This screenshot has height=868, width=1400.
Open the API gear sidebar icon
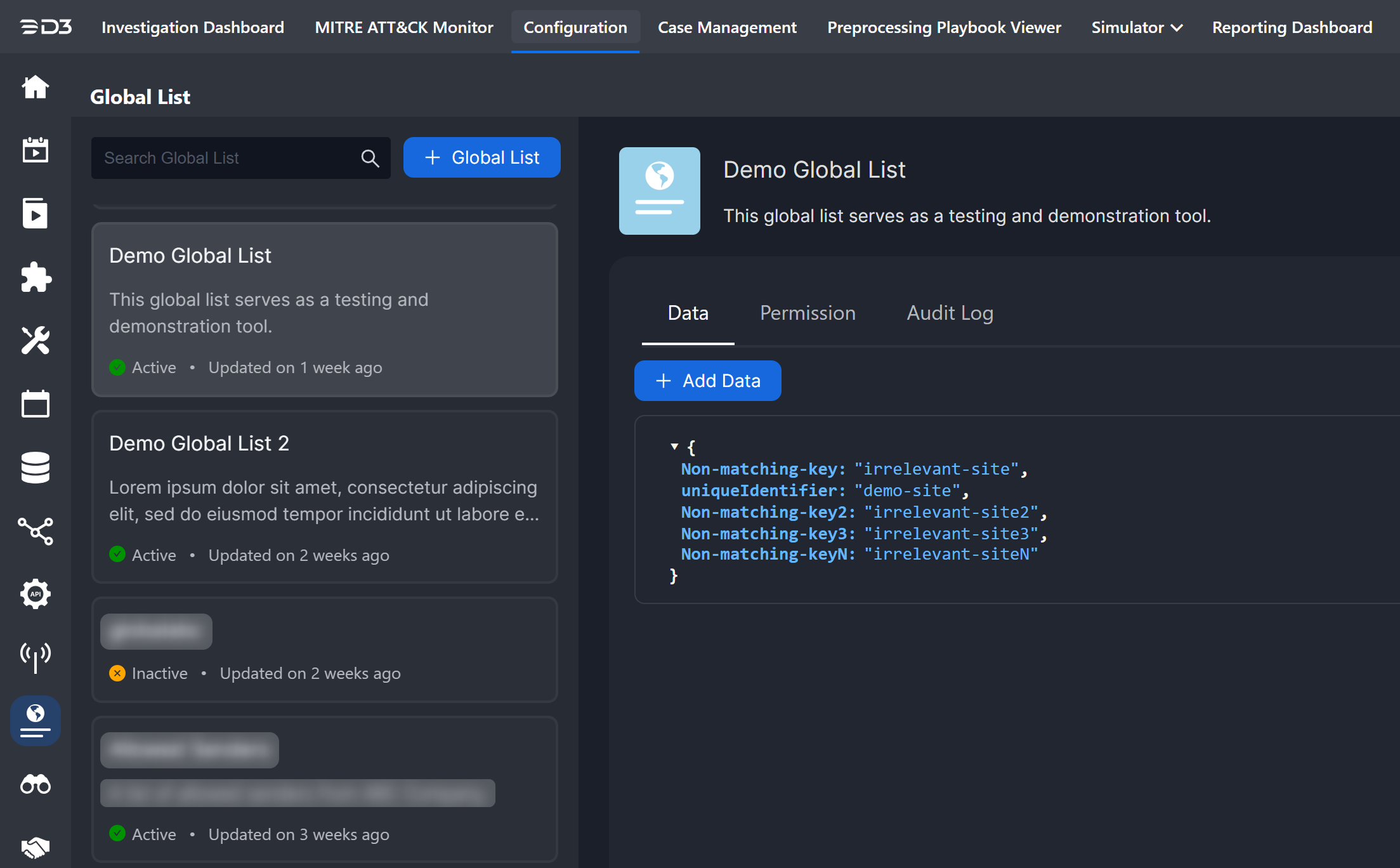(x=36, y=594)
